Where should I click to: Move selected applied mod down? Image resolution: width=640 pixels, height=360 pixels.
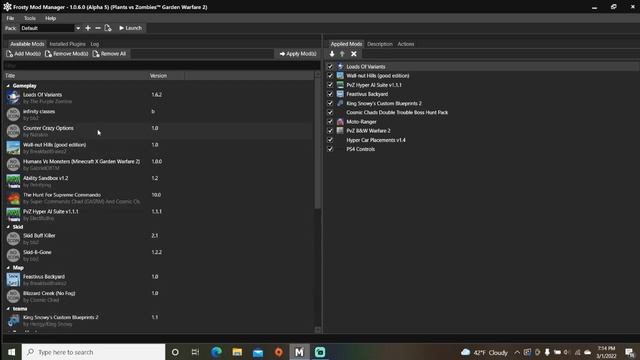(x=332, y=54)
